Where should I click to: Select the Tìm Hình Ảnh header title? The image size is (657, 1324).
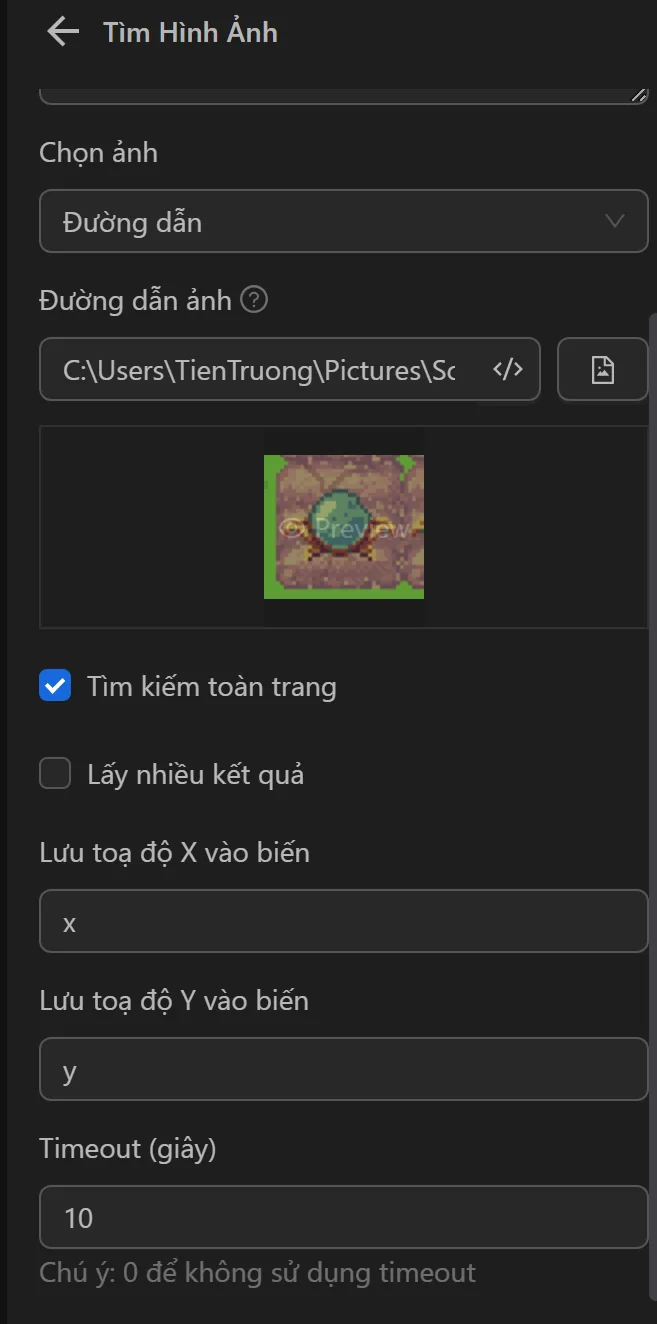tap(189, 31)
